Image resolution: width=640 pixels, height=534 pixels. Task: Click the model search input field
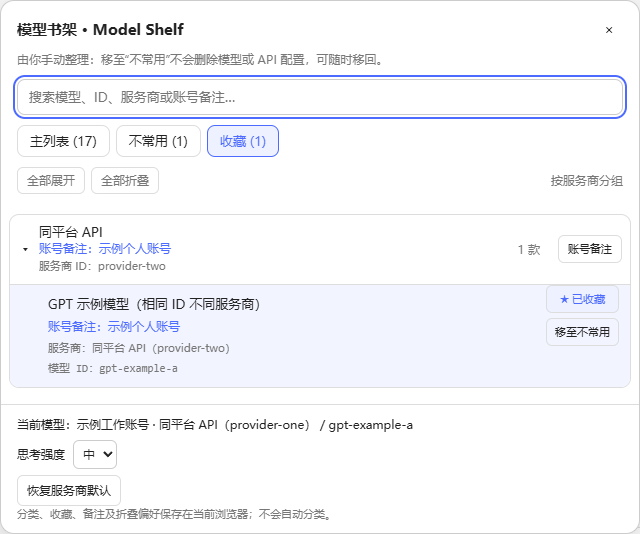pos(320,97)
